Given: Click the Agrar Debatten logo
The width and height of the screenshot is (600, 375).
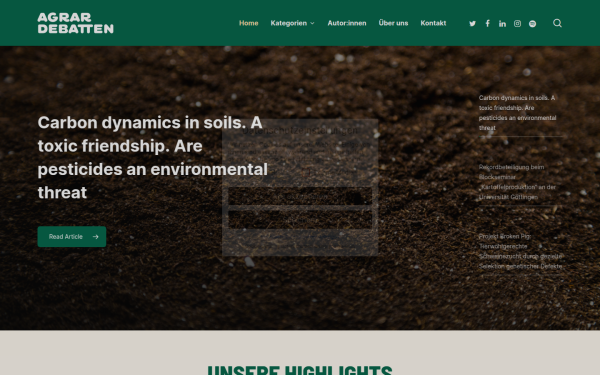Looking at the screenshot, I should point(76,23).
